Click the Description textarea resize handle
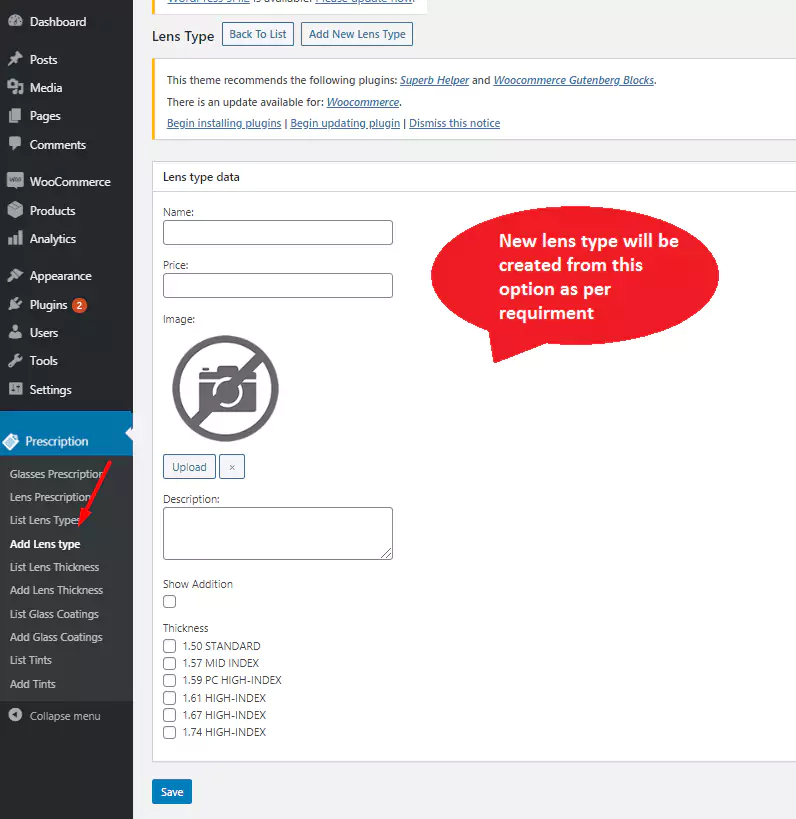Image resolution: width=796 pixels, height=819 pixels. click(387, 553)
